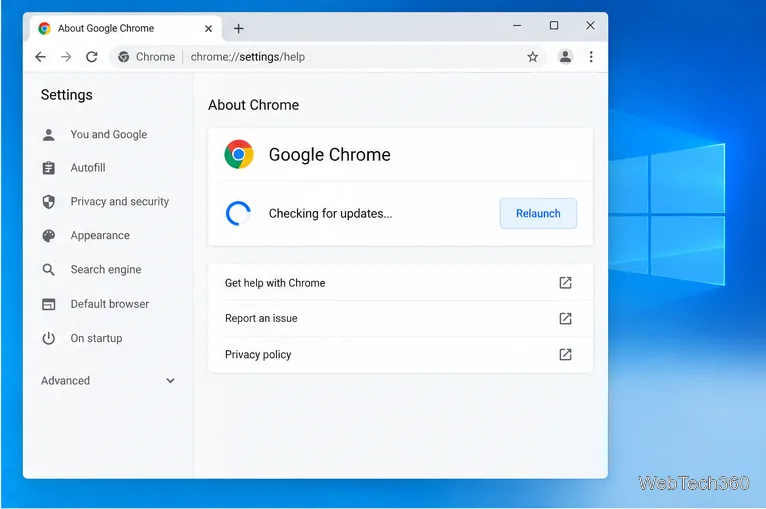Select the About Google Chrome tab

[126, 28]
